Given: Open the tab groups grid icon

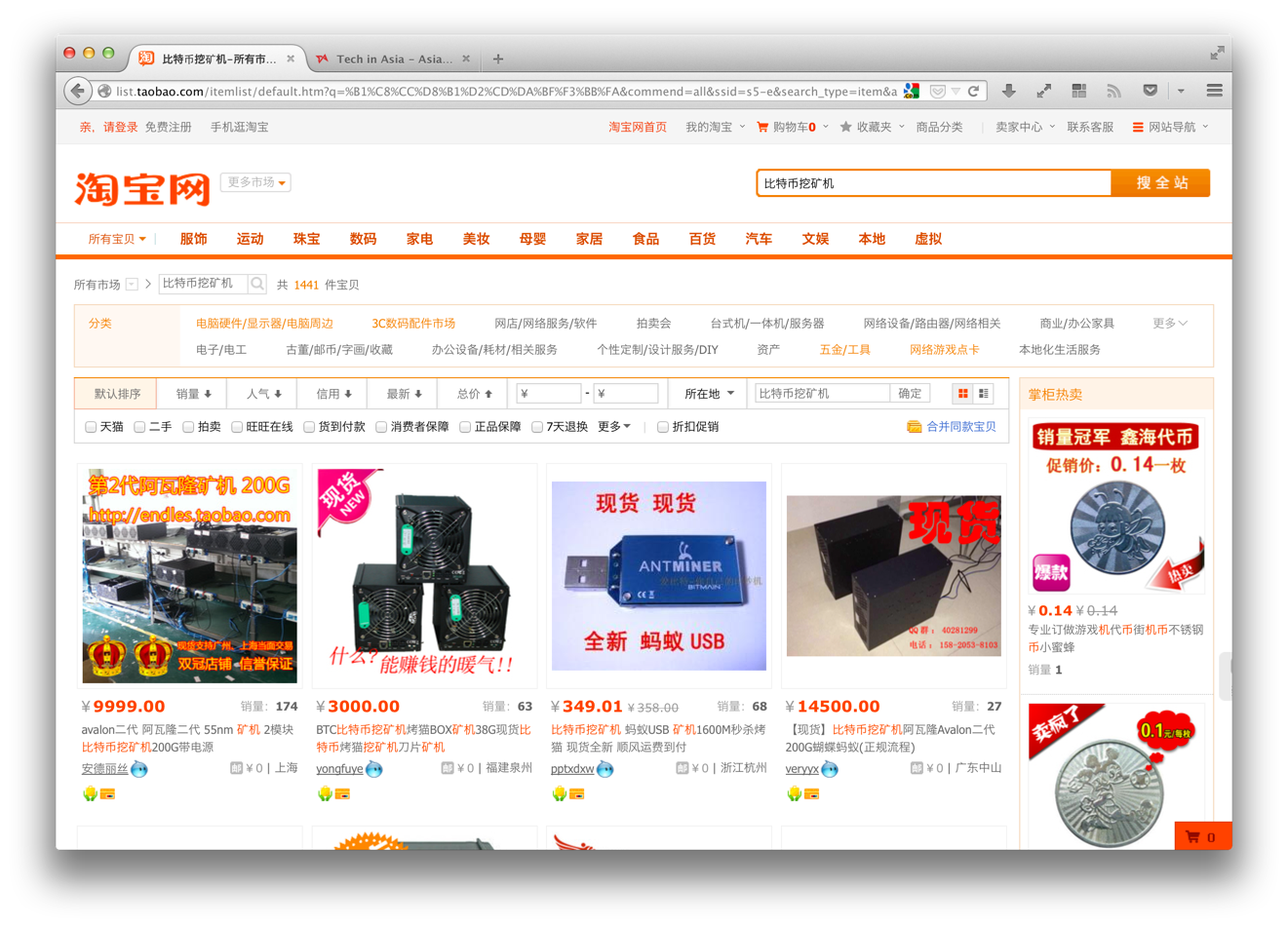Looking at the screenshot, I should 1078,91.
